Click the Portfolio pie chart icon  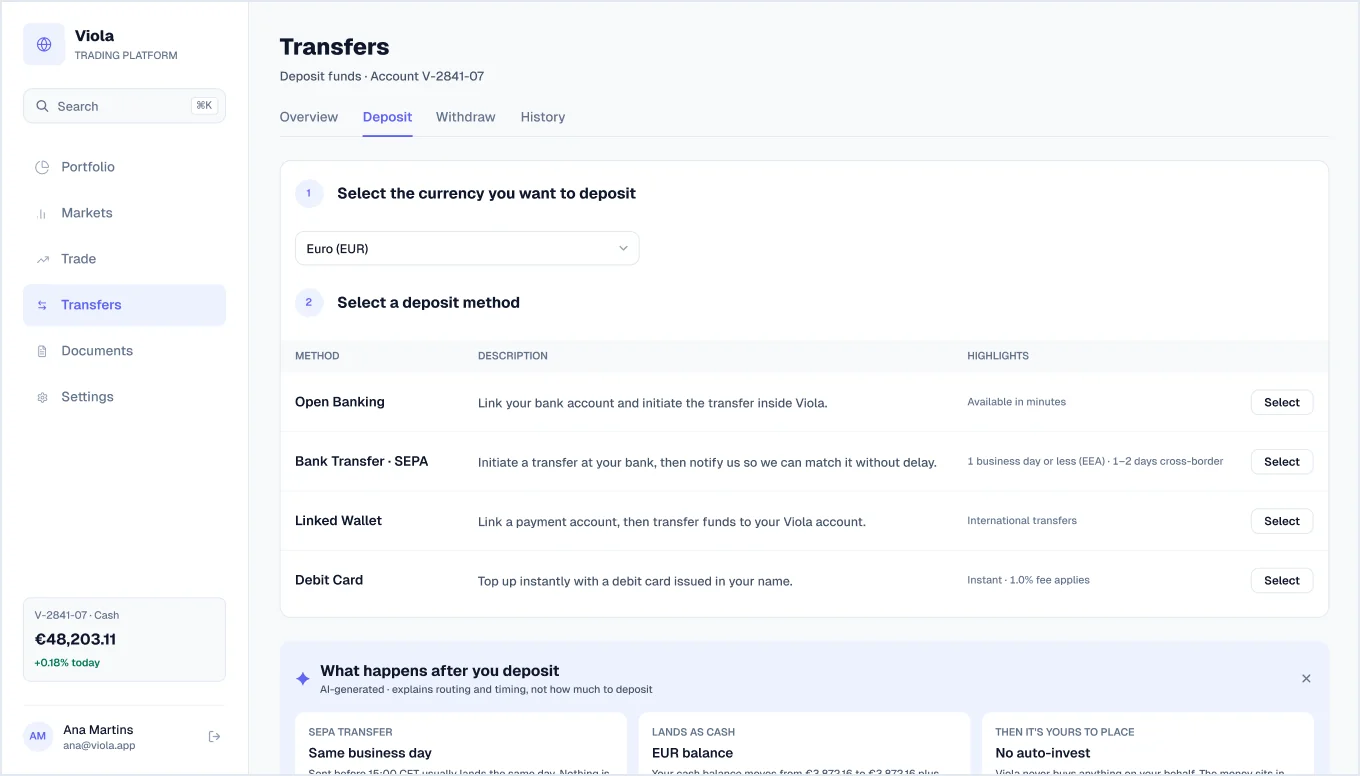pyautogui.click(x=42, y=167)
